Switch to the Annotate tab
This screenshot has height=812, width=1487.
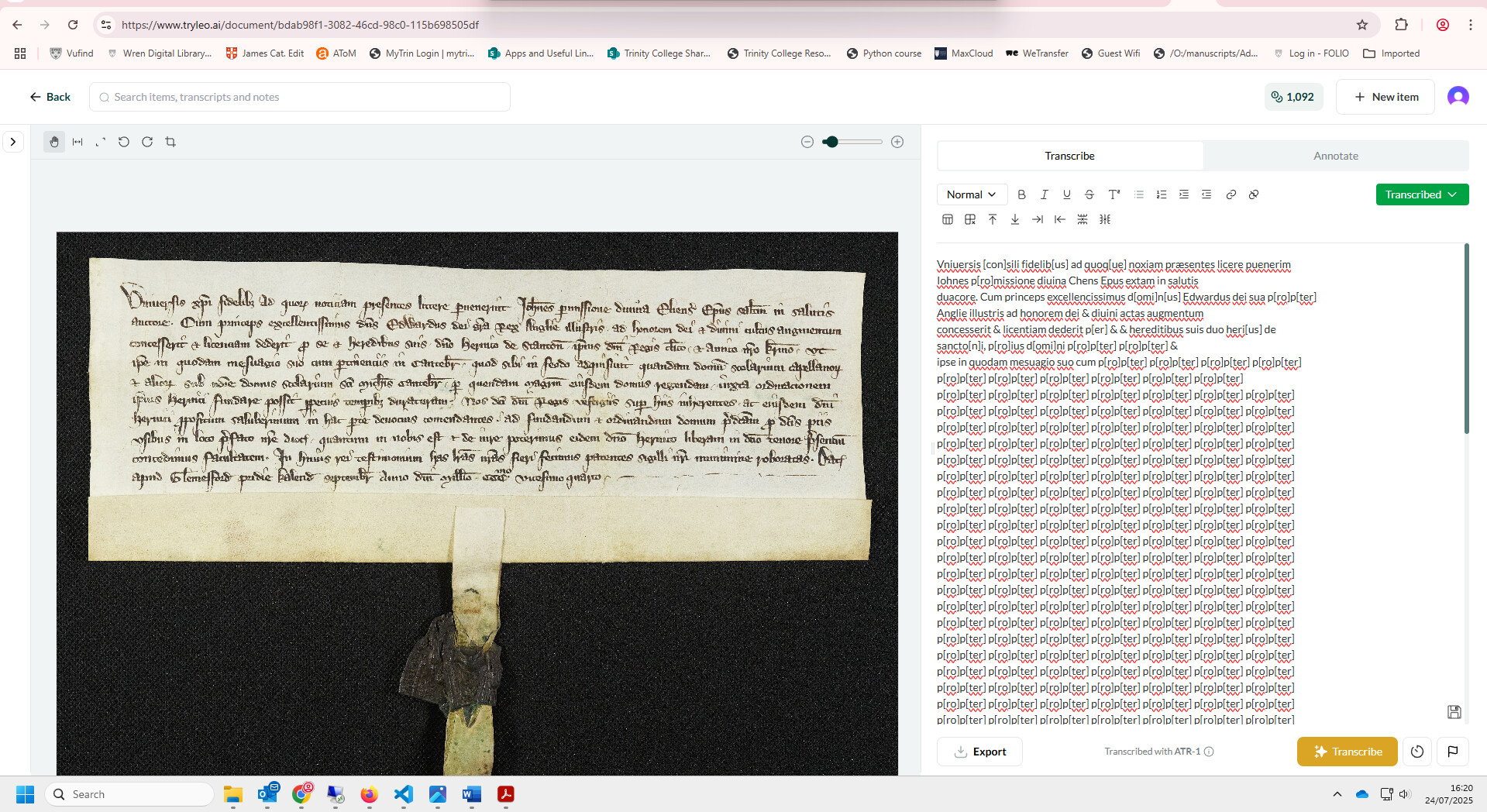tap(1335, 156)
